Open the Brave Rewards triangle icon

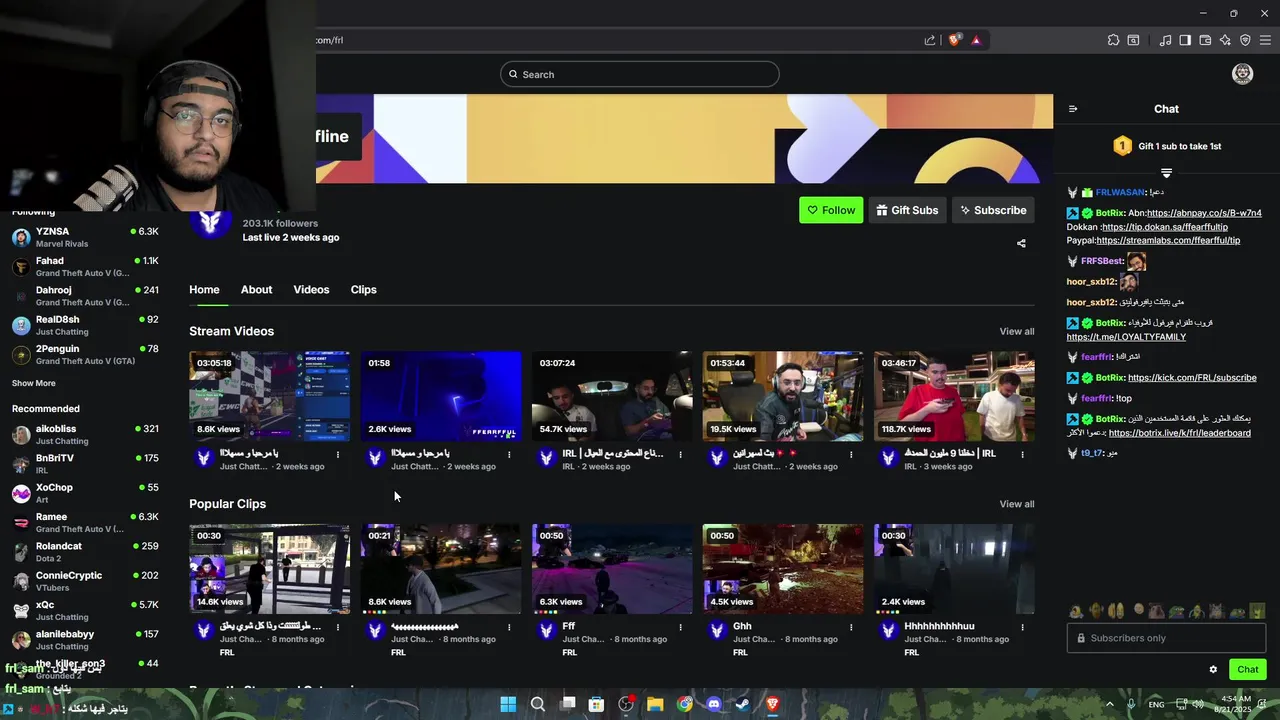pyautogui.click(x=976, y=40)
